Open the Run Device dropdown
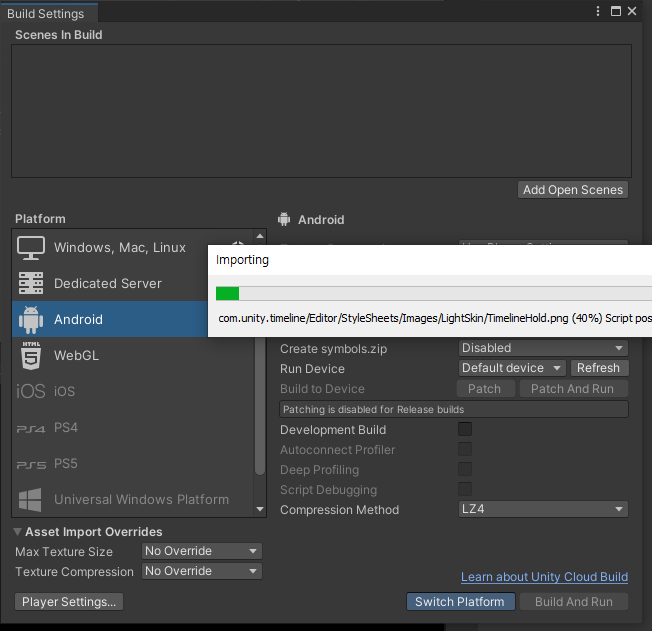Image resolution: width=652 pixels, height=631 pixels. tap(512, 368)
